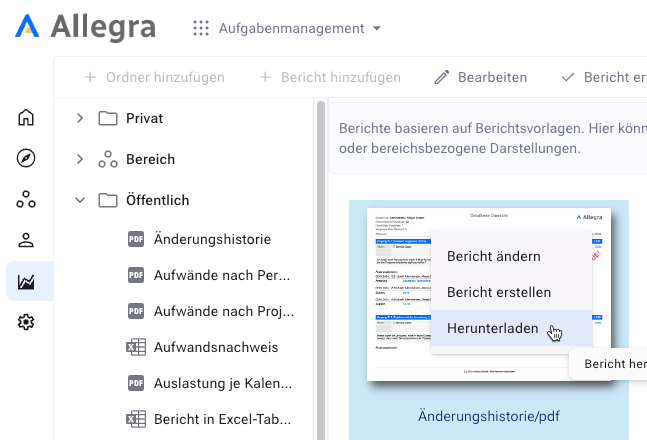
Task: Expand the Bereich tree node
Action: tap(80, 159)
